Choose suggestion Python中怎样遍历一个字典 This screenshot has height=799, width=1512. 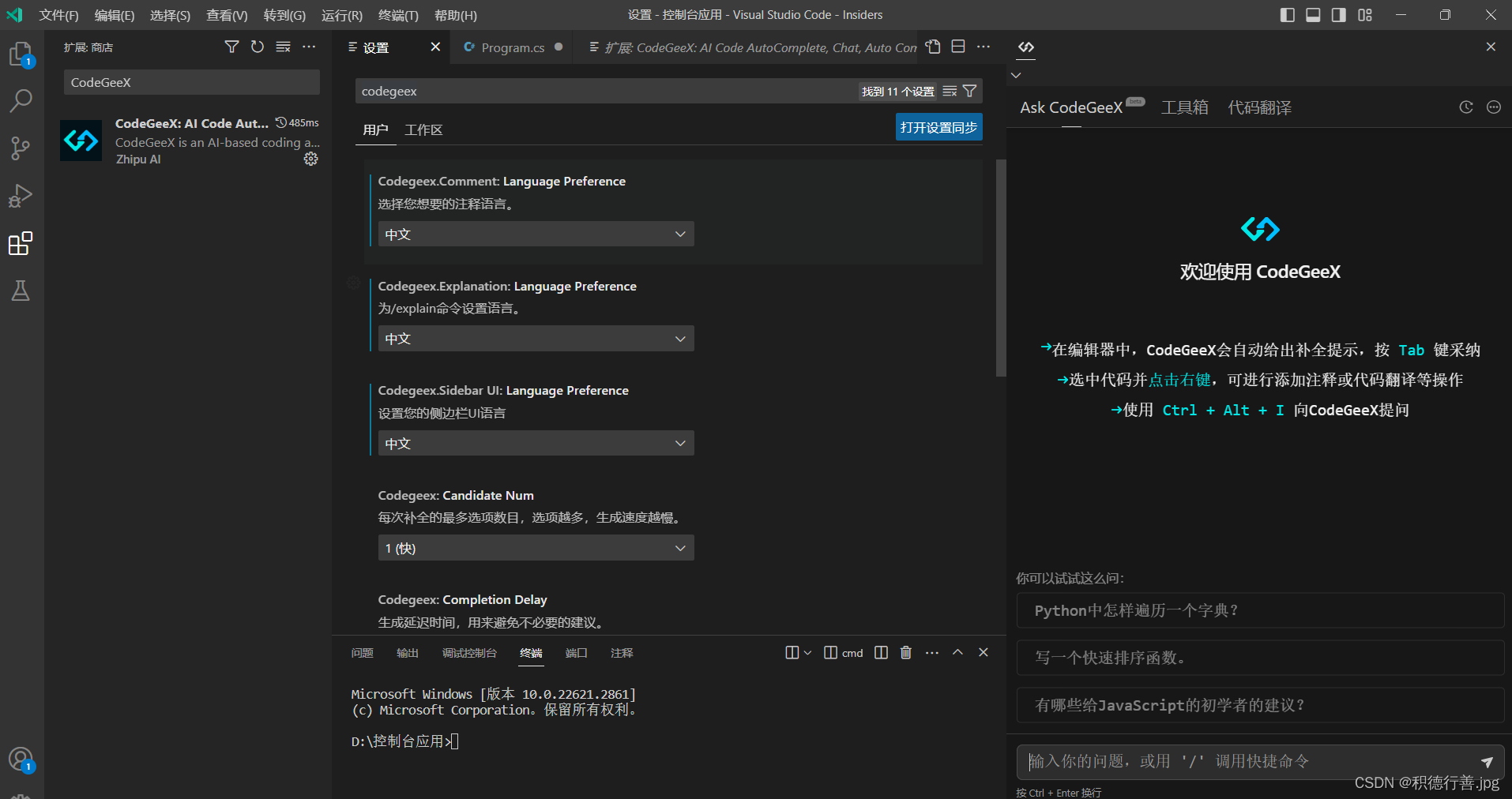click(x=1260, y=610)
